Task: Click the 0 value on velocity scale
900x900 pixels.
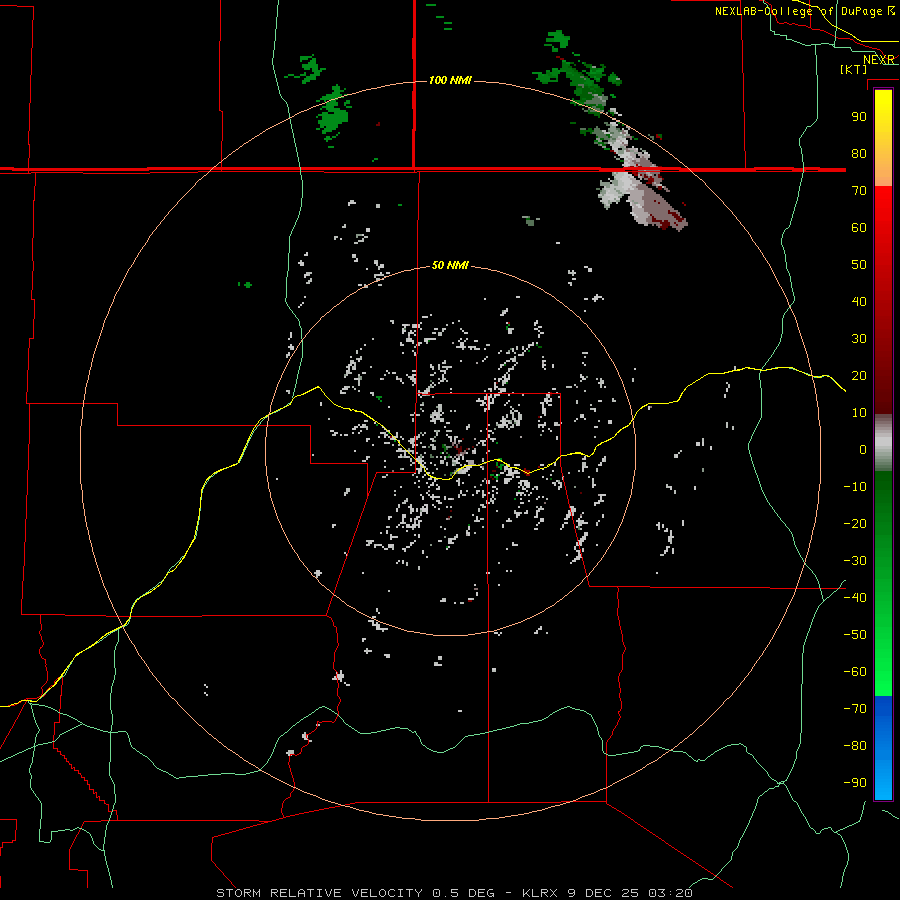Action: coord(863,449)
